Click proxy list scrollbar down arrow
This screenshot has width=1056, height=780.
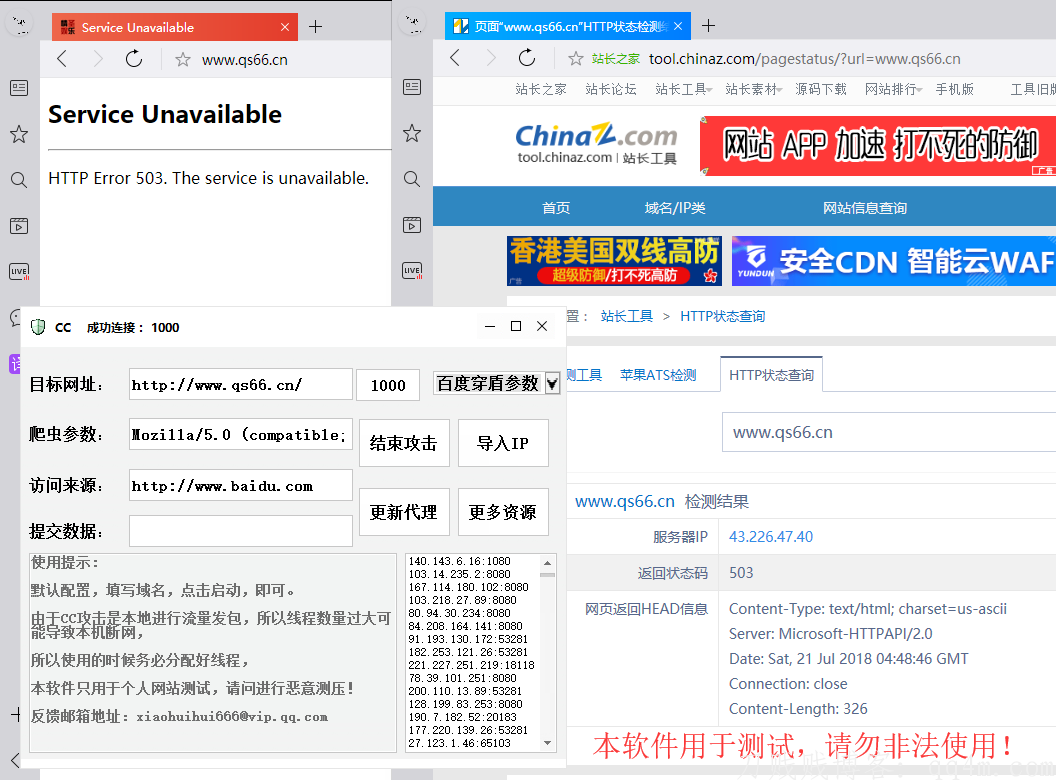click(548, 743)
